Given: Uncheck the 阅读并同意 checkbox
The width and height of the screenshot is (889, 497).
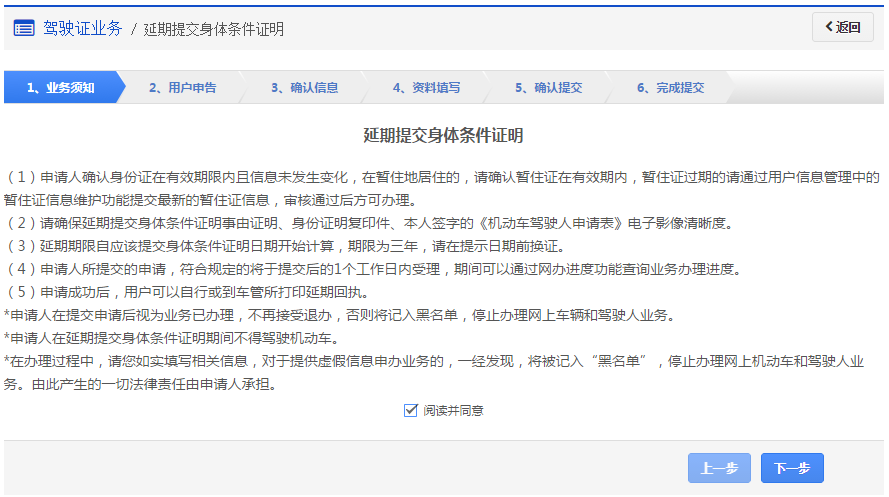Looking at the screenshot, I should (410, 410).
